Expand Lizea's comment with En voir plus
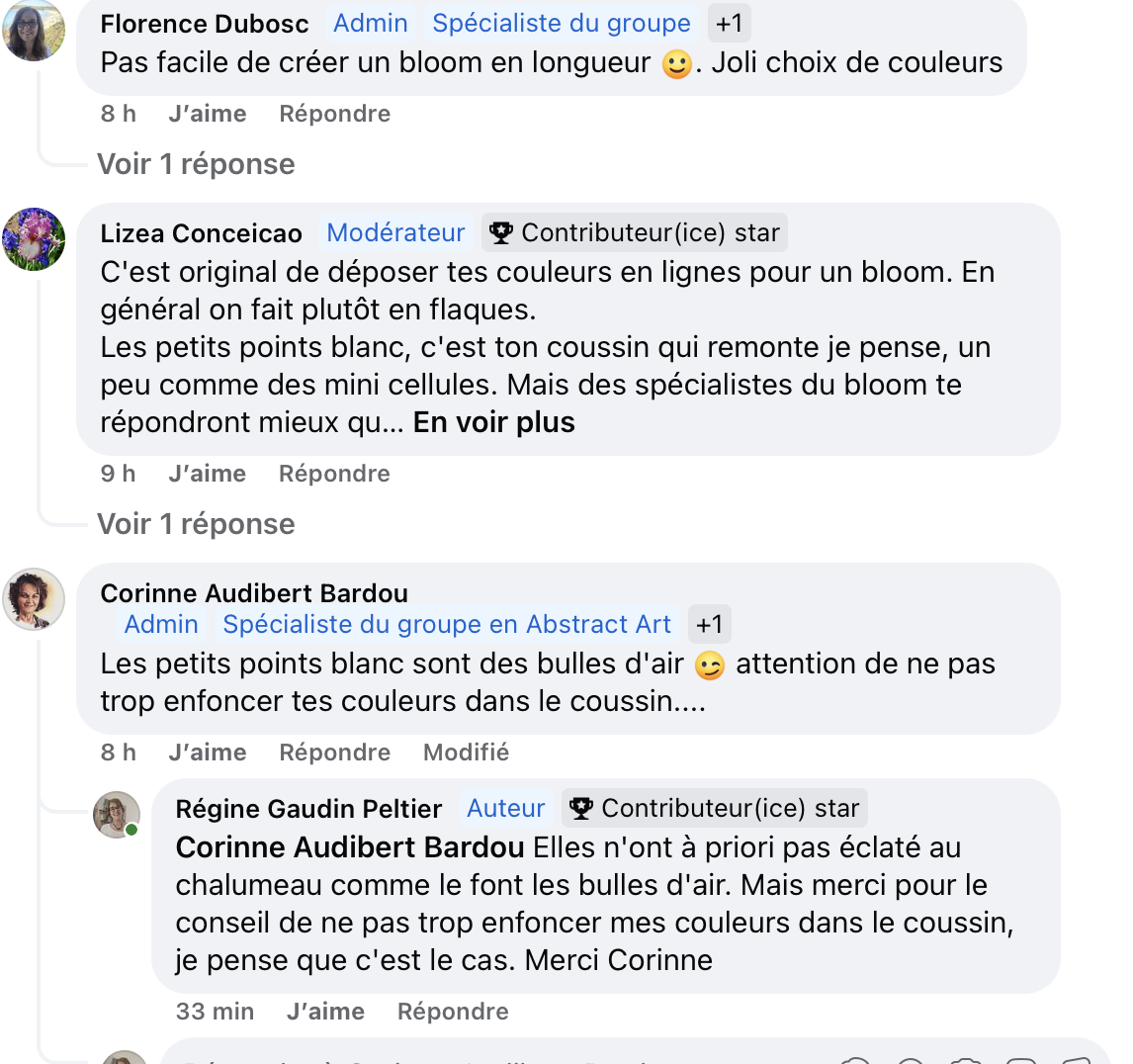Screen dimensions: 1133x1064 tap(494, 423)
